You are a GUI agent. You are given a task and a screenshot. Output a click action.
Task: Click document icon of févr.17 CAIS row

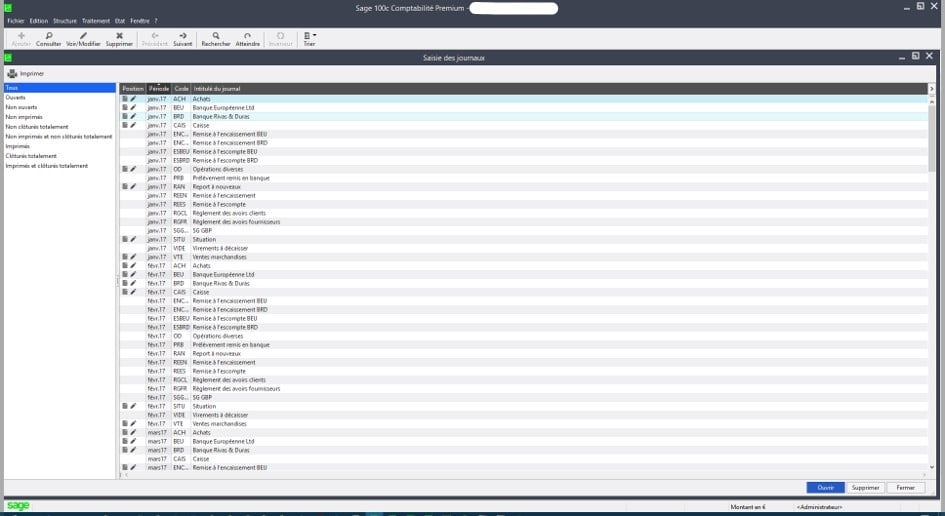[125, 292]
